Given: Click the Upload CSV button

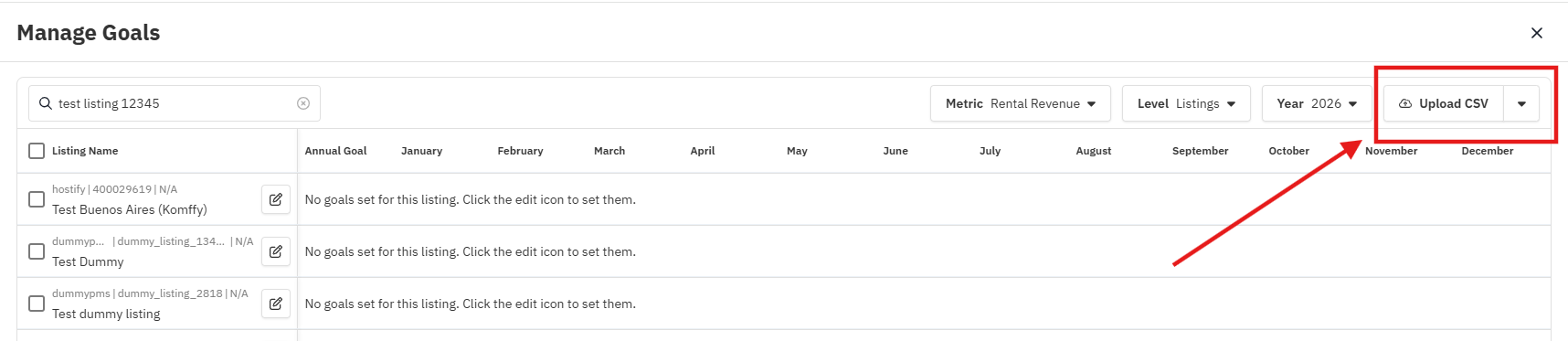Looking at the screenshot, I should pos(1444,103).
